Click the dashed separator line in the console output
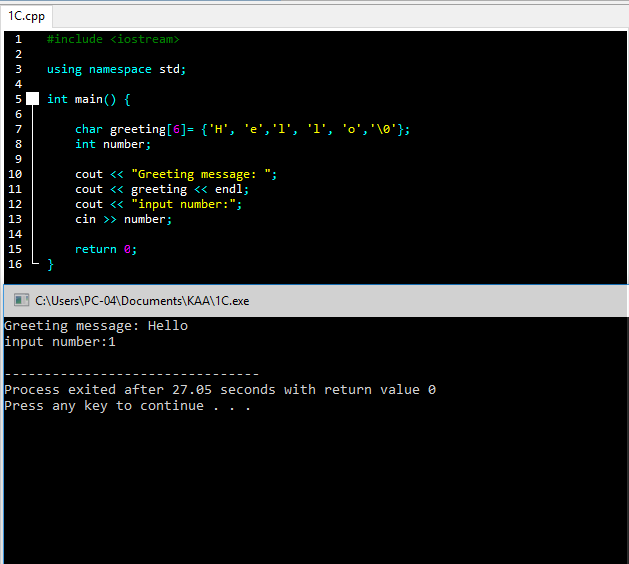This screenshot has width=629, height=564. pos(132,374)
